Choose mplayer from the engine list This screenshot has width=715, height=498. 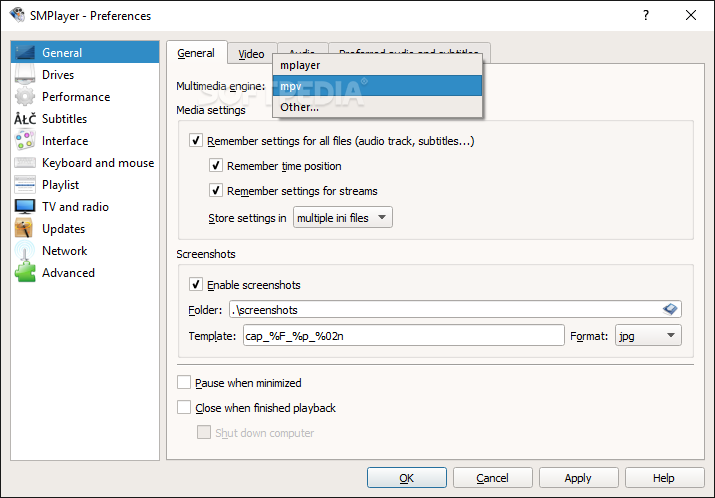point(377,65)
